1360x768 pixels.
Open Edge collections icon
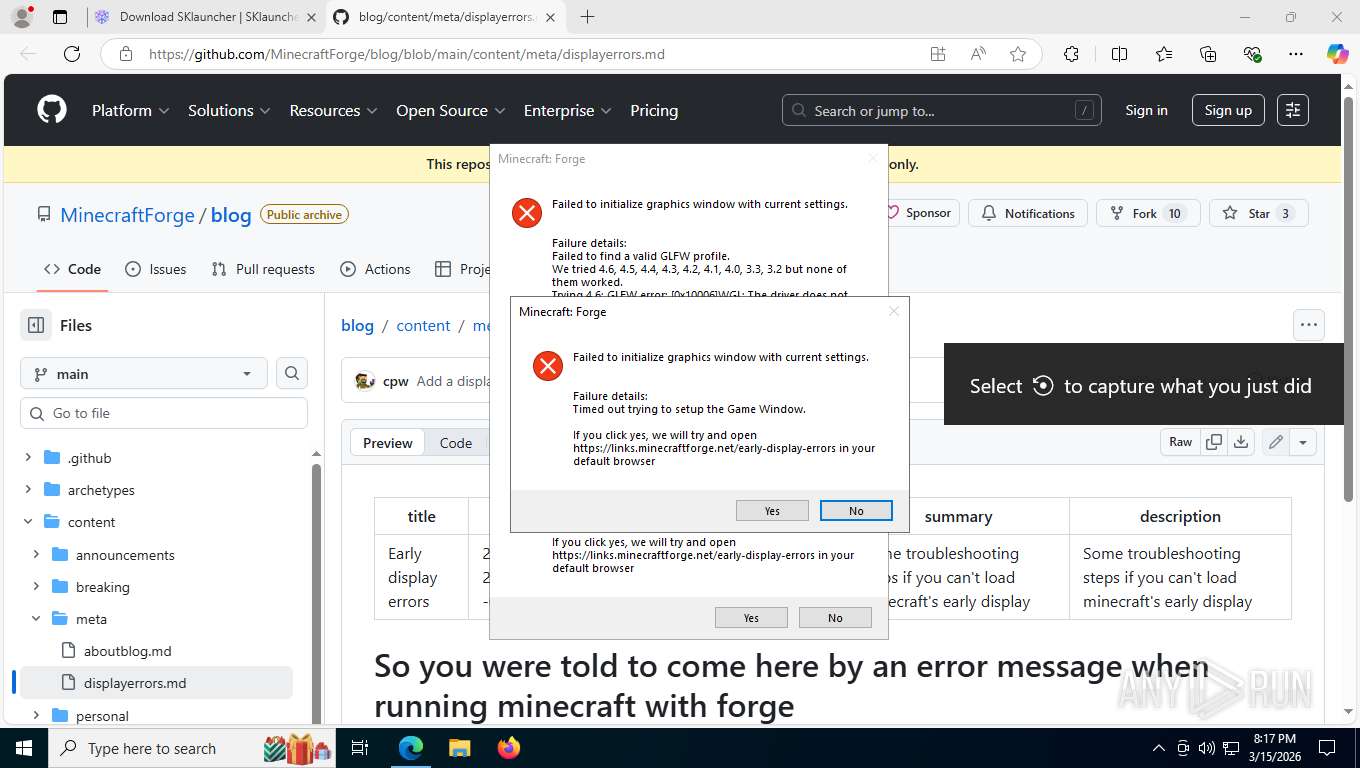point(1208,54)
